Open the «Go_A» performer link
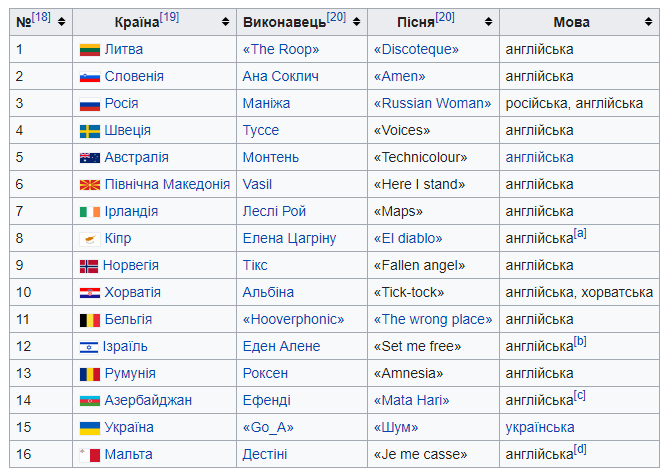 (x=268, y=428)
